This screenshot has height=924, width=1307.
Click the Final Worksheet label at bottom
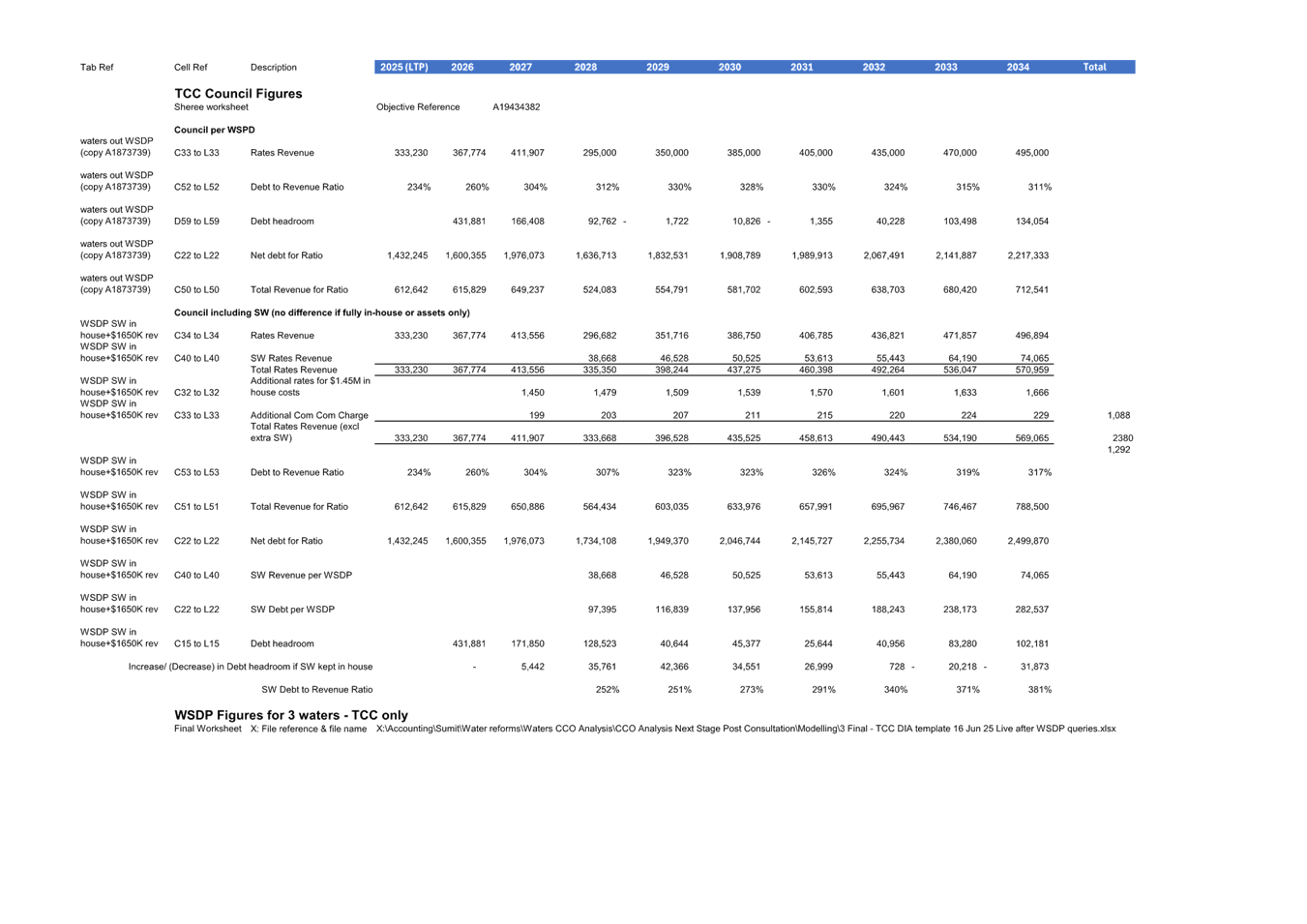[x=208, y=729]
